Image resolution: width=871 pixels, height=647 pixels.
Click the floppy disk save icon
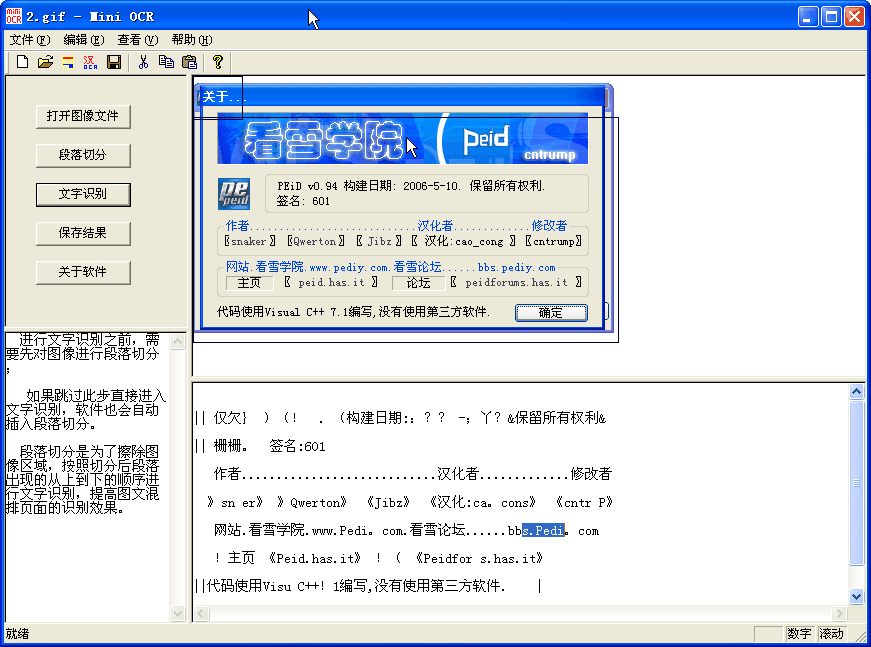(x=114, y=62)
